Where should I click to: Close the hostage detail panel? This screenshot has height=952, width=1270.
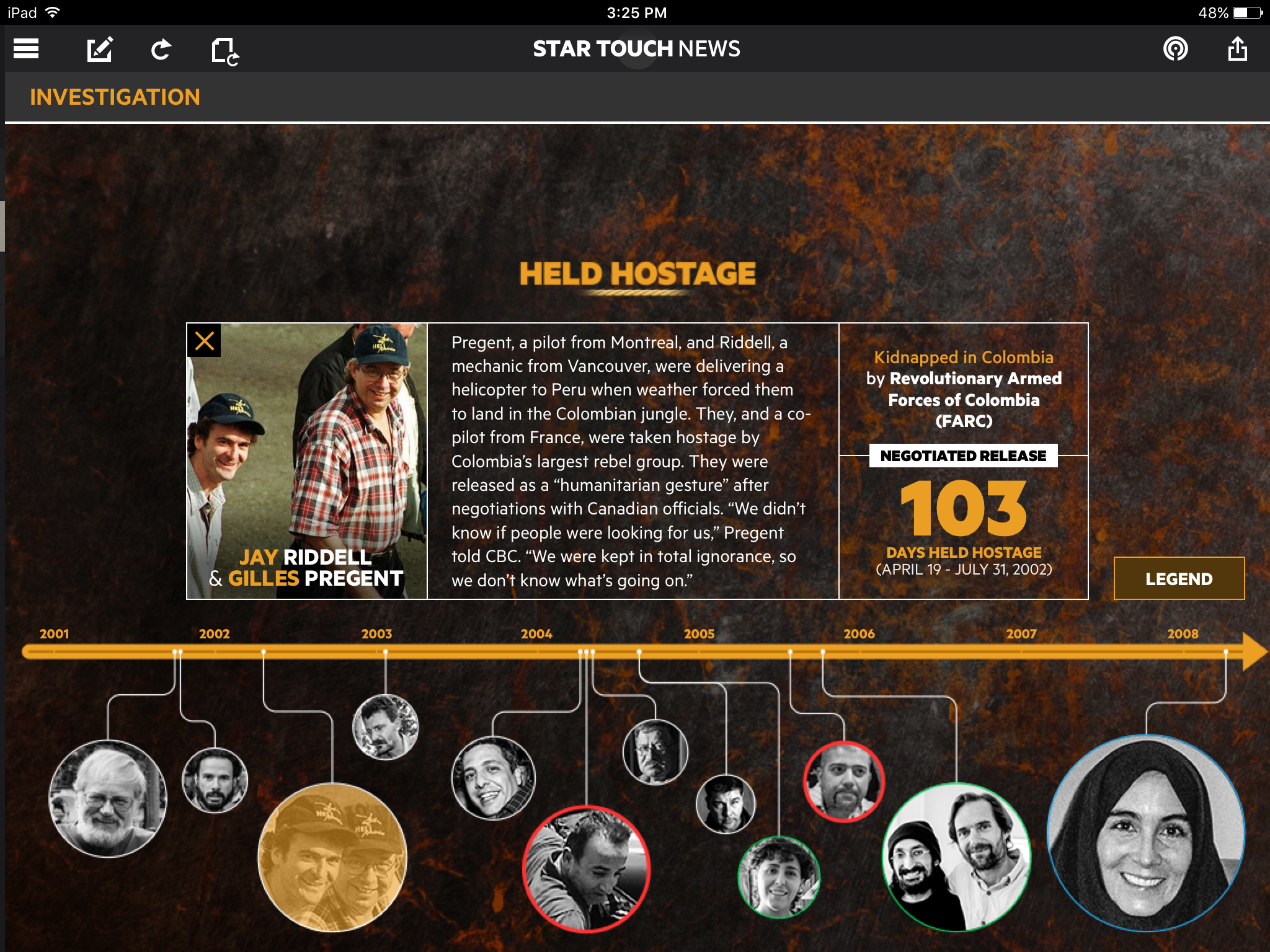(x=205, y=341)
